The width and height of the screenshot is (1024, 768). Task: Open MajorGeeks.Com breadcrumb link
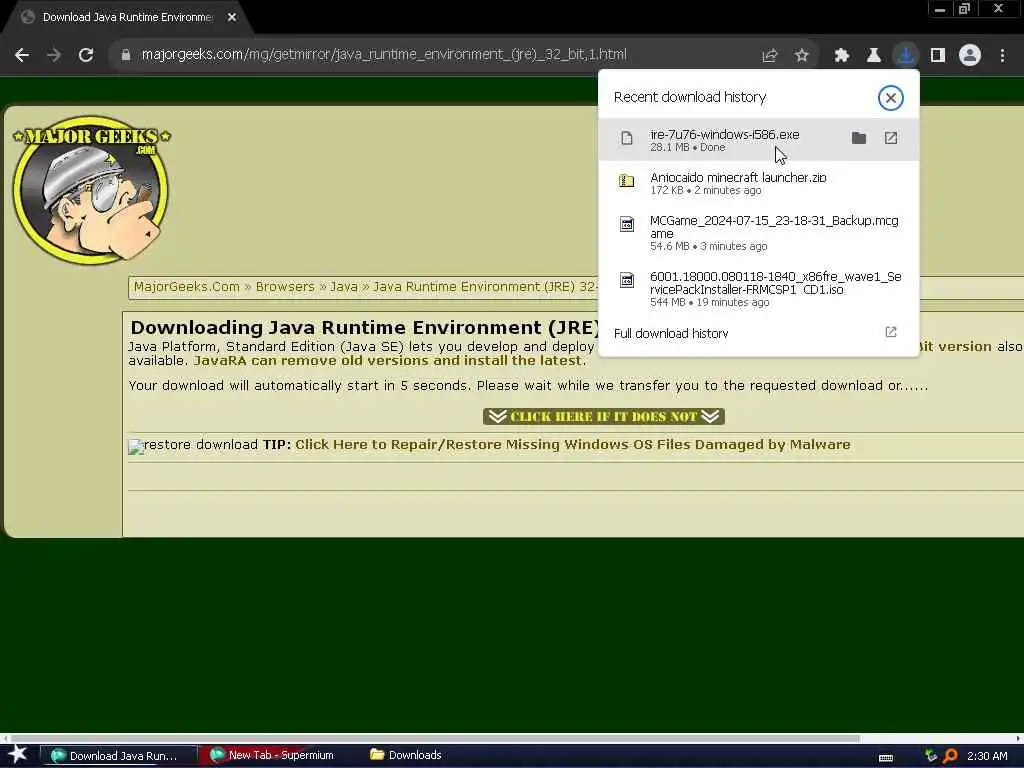click(x=187, y=287)
